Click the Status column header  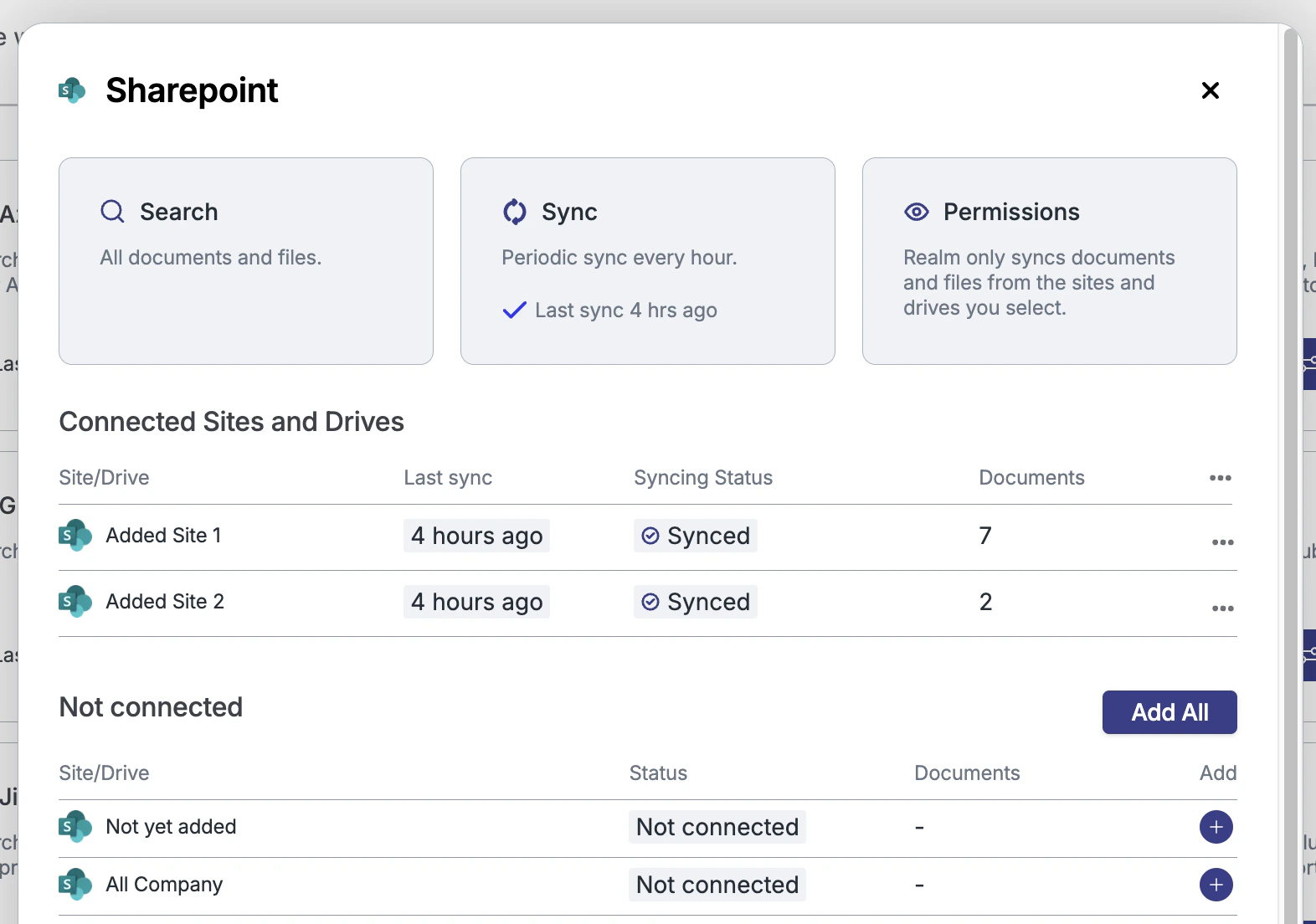coord(658,773)
